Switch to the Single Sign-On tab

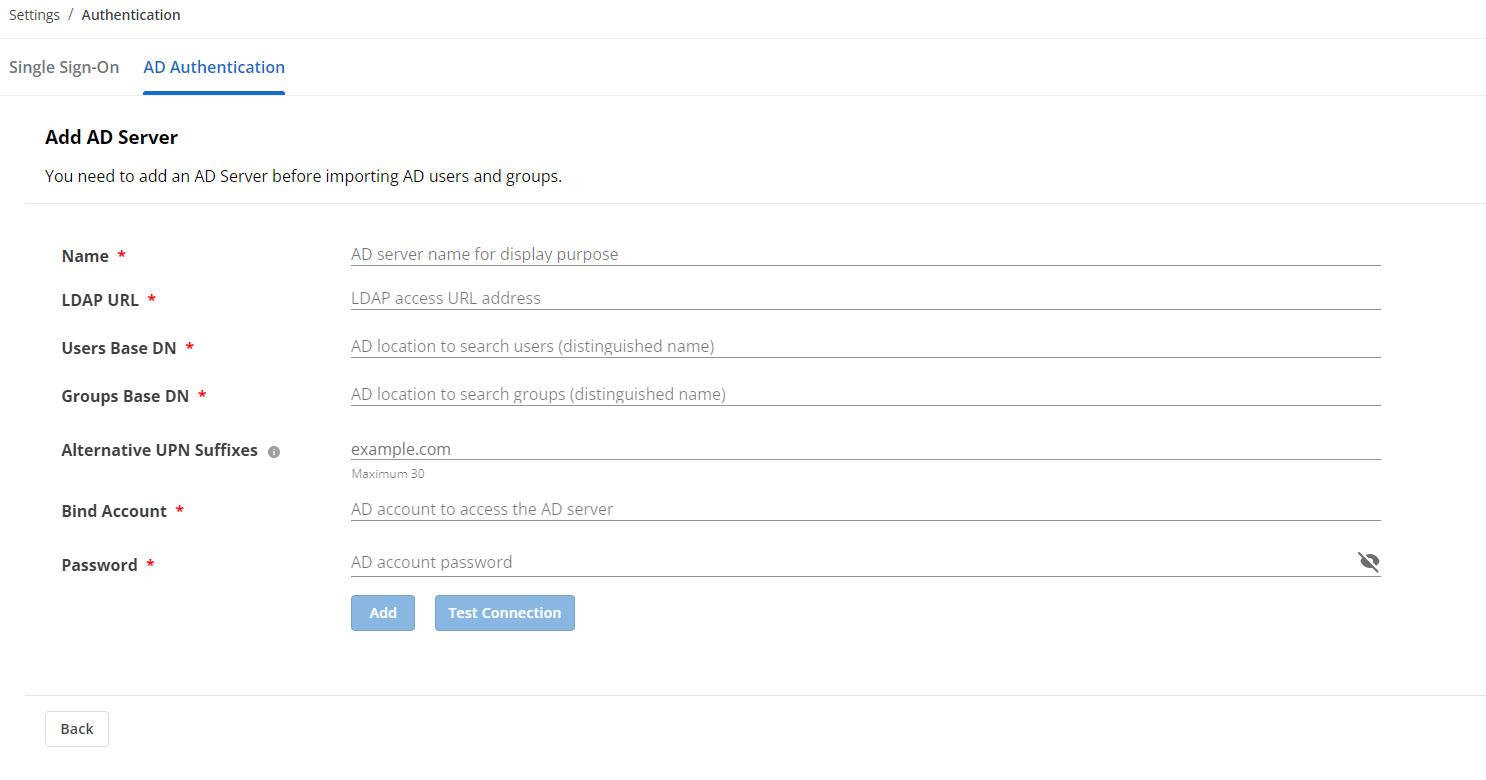tap(64, 67)
